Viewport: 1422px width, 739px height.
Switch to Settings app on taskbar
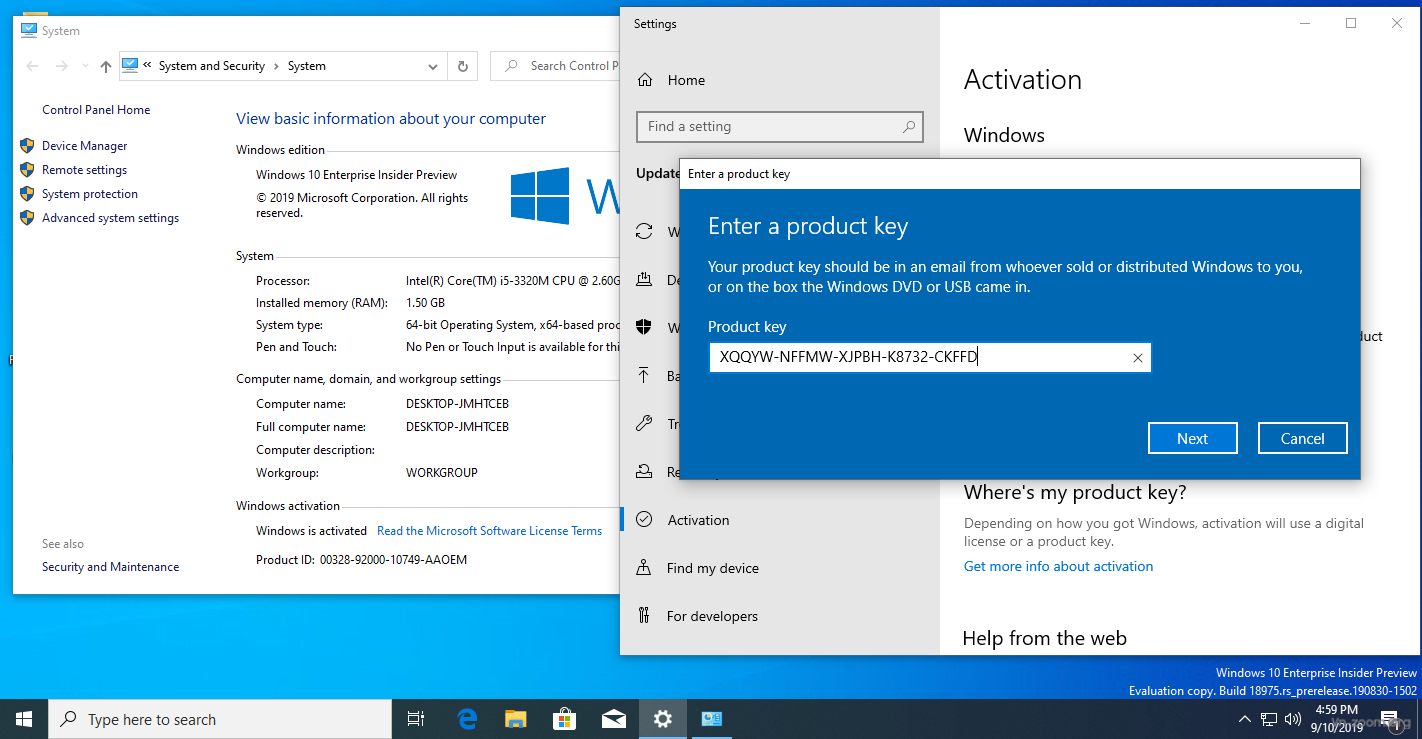(663, 719)
